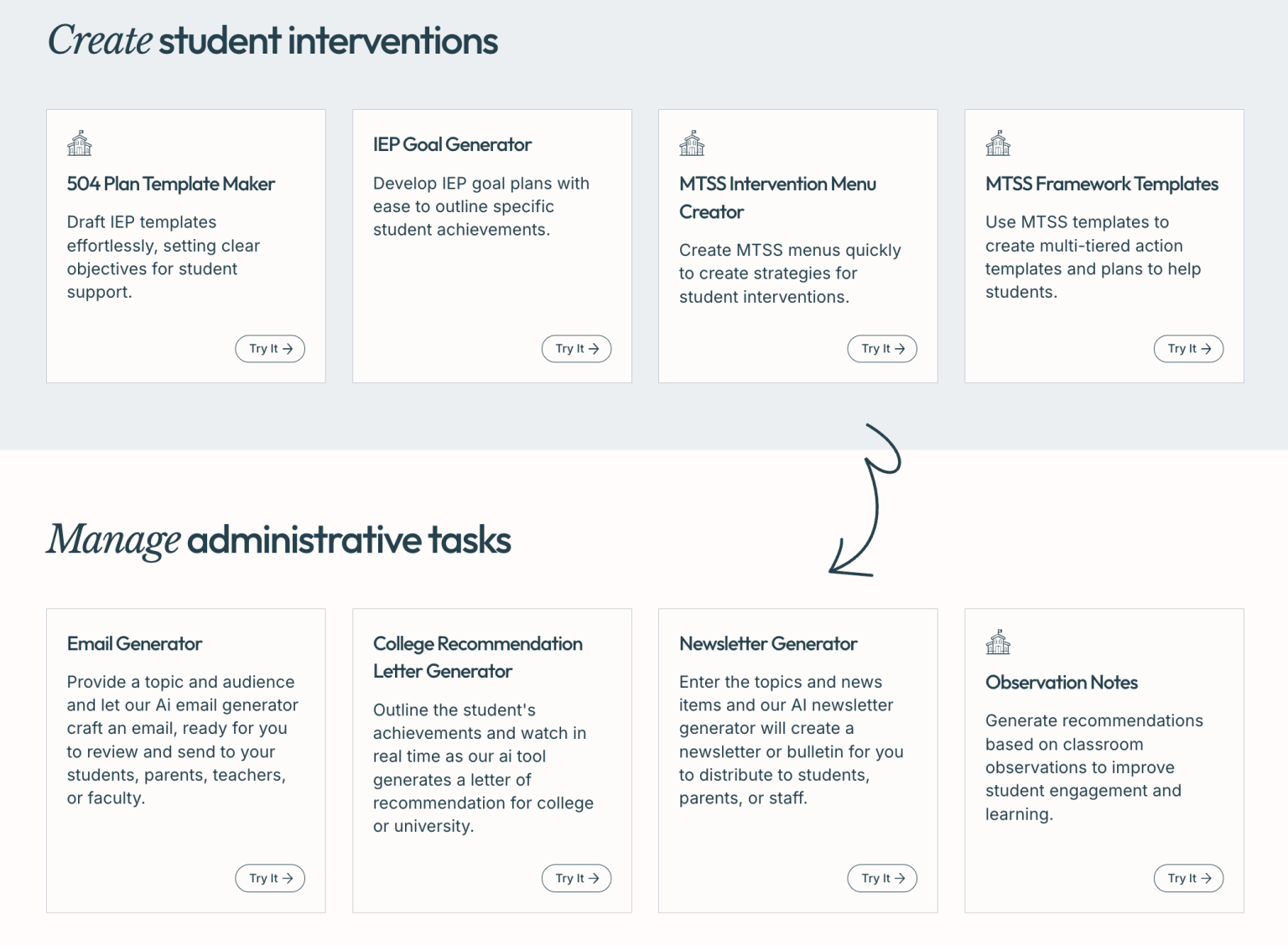The image size is (1288, 946).
Task: Click the arrow icon in Newsletter Generator's Try It button
Action: (898, 878)
